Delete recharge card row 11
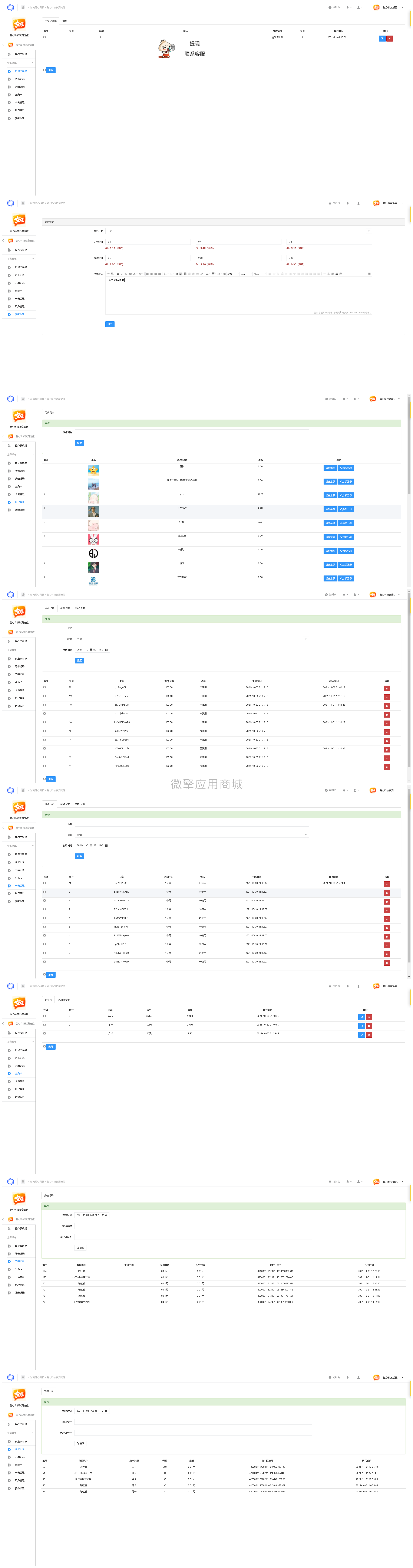Screen dimensions: 413x1568 387,767
